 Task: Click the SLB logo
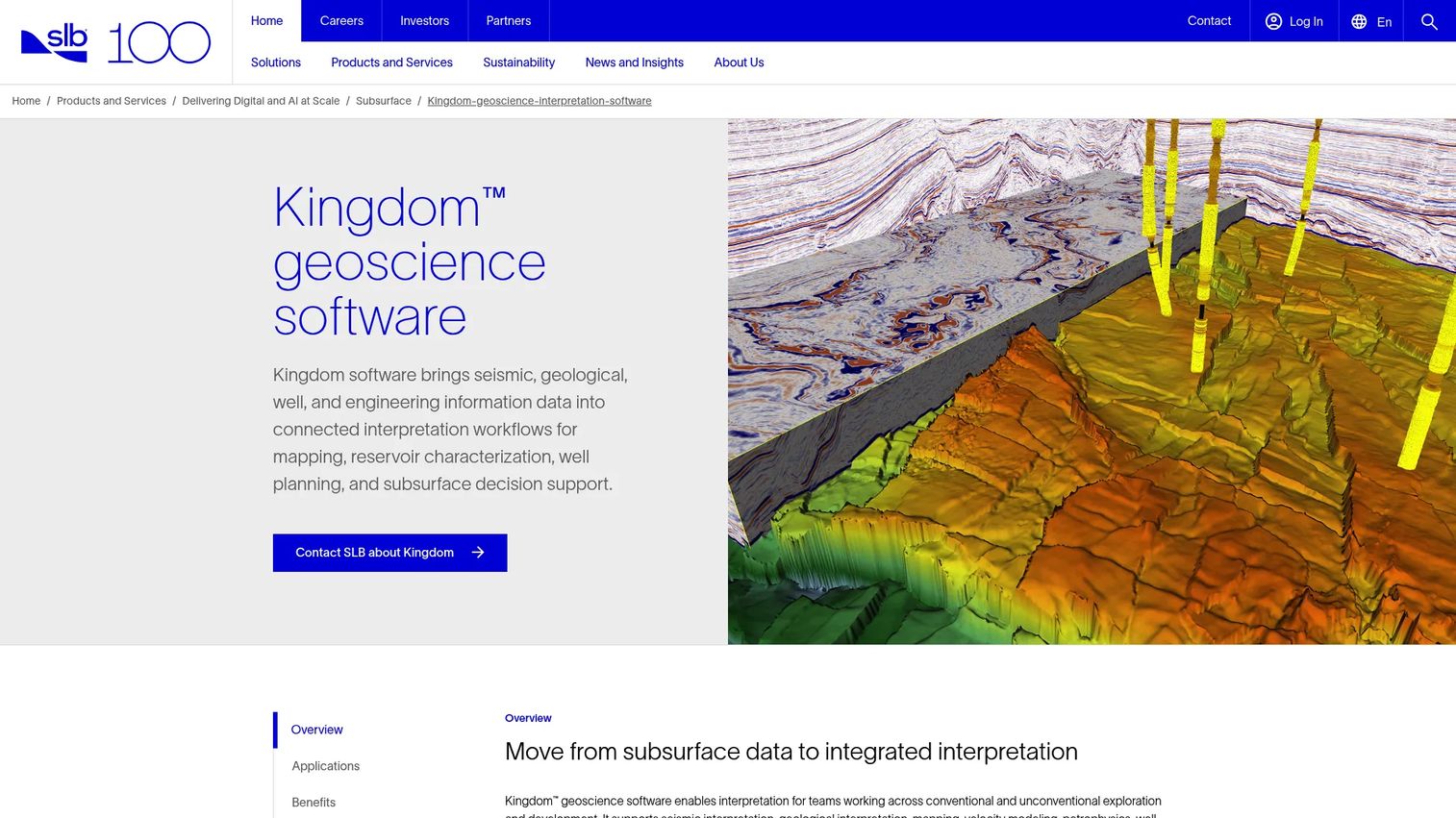pos(54,43)
